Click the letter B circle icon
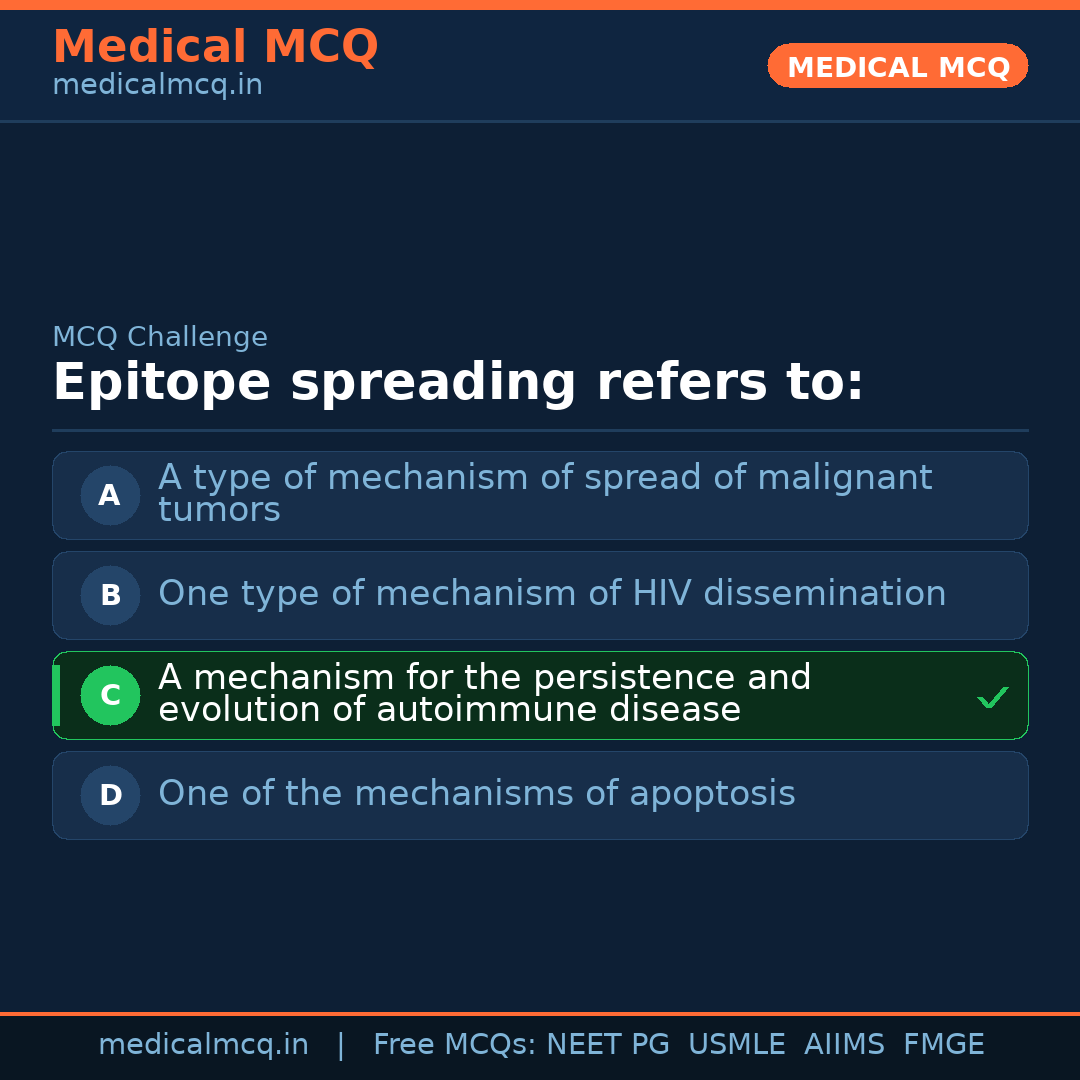Viewport: 1080px width, 1080px height. 110,595
